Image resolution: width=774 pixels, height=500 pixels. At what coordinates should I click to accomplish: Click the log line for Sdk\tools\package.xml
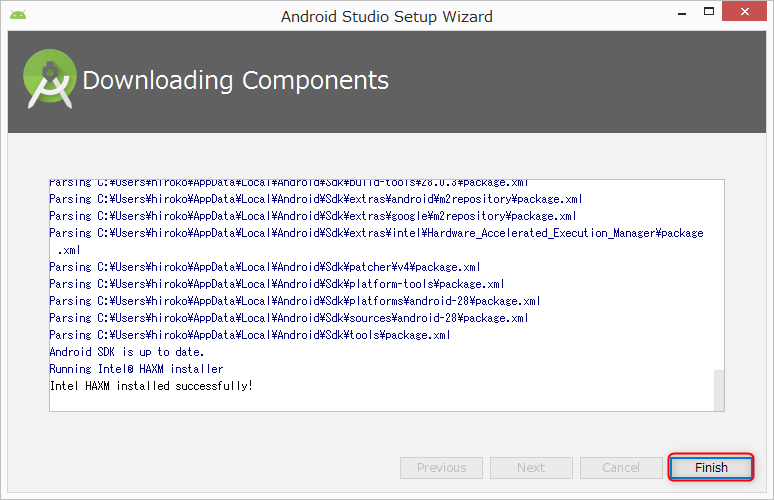click(x=249, y=335)
